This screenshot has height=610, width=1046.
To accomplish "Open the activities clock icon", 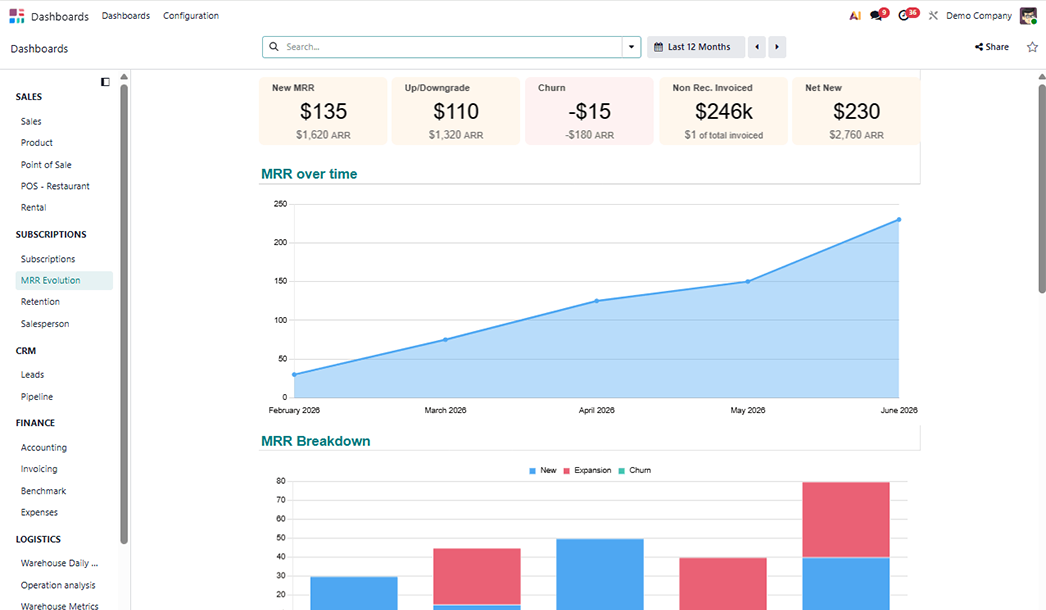I will (905, 15).
